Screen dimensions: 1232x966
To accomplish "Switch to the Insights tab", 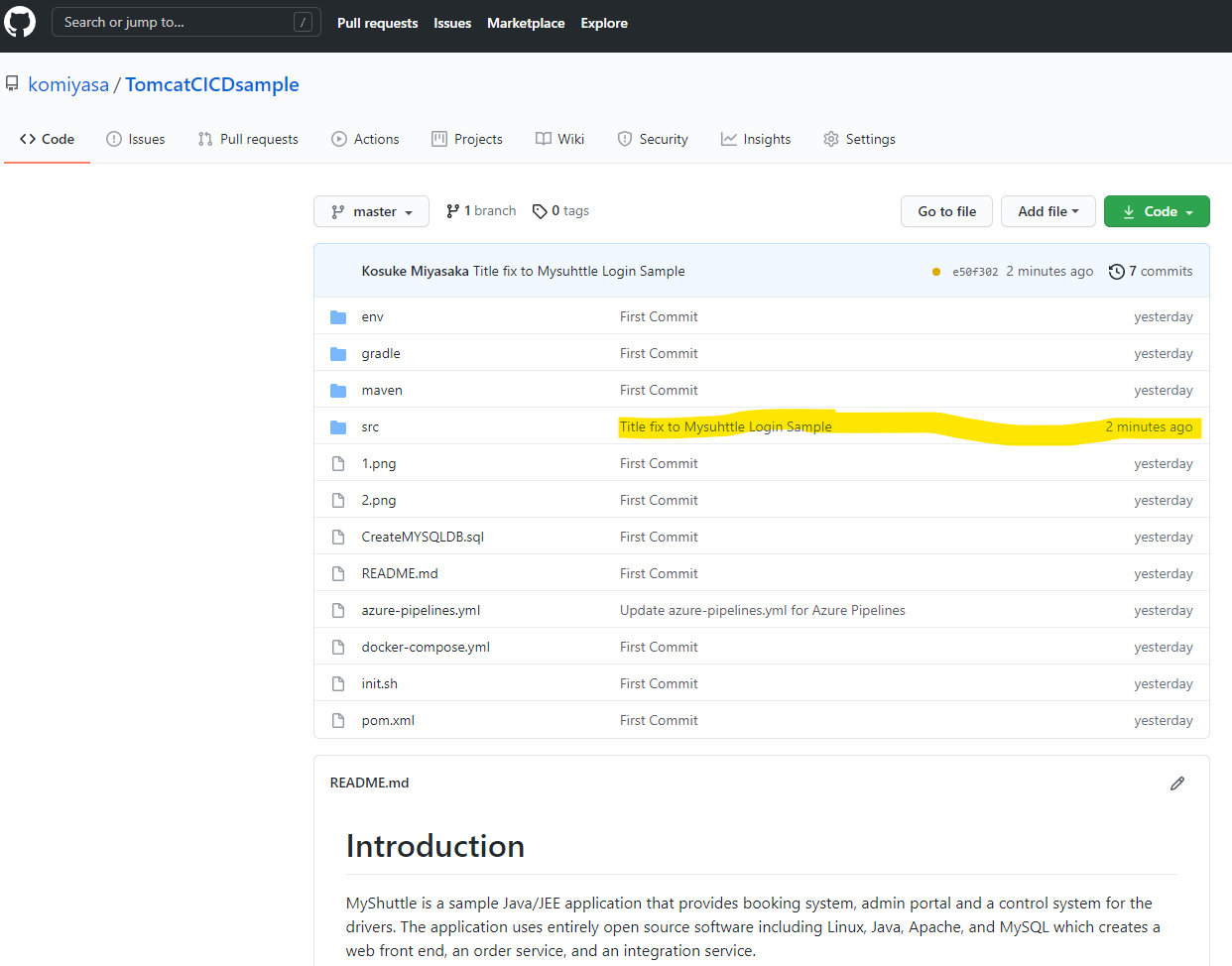I will [x=756, y=139].
